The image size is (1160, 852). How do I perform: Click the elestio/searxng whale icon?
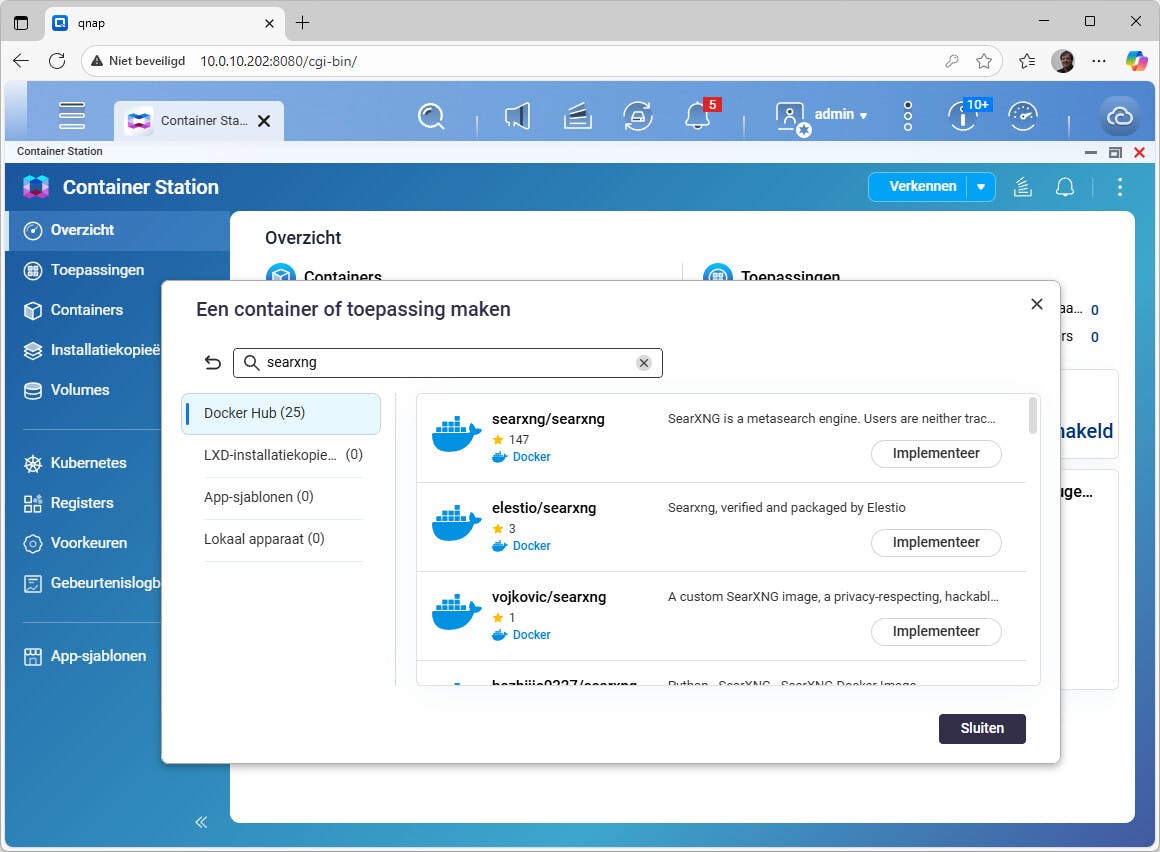click(x=456, y=523)
